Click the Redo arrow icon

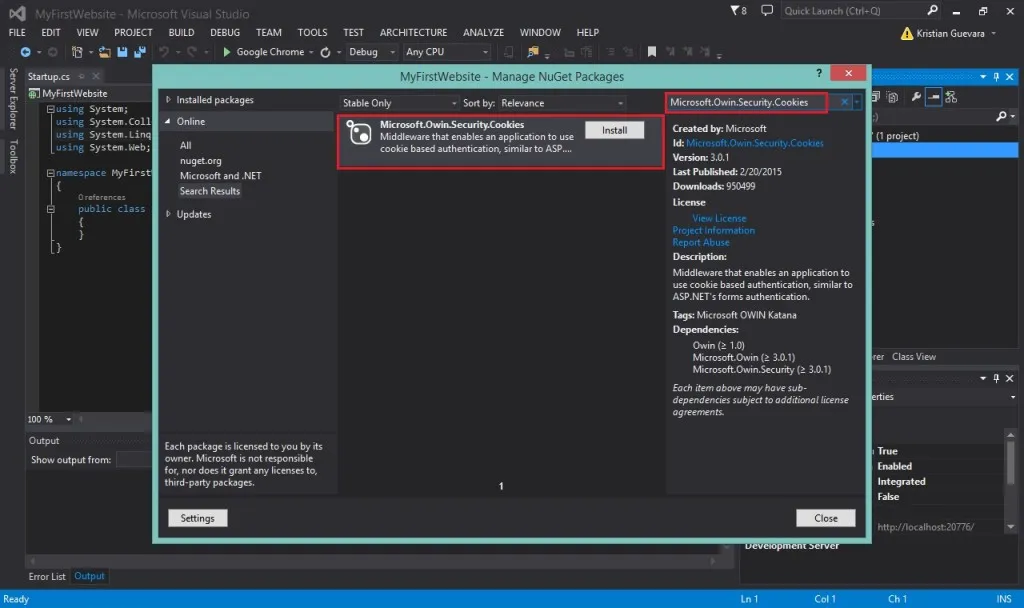191,52
